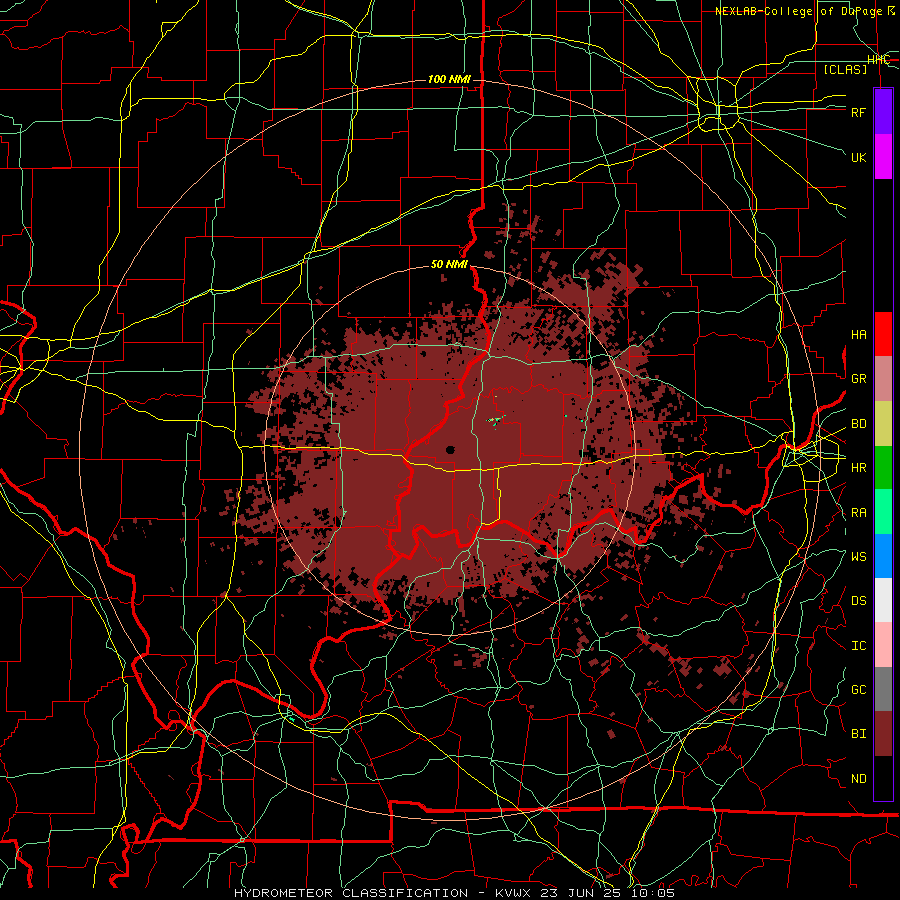The width and height of the screenshot is (900, 900).
Task: Click the WS legend label text
Action: [858, 557]
